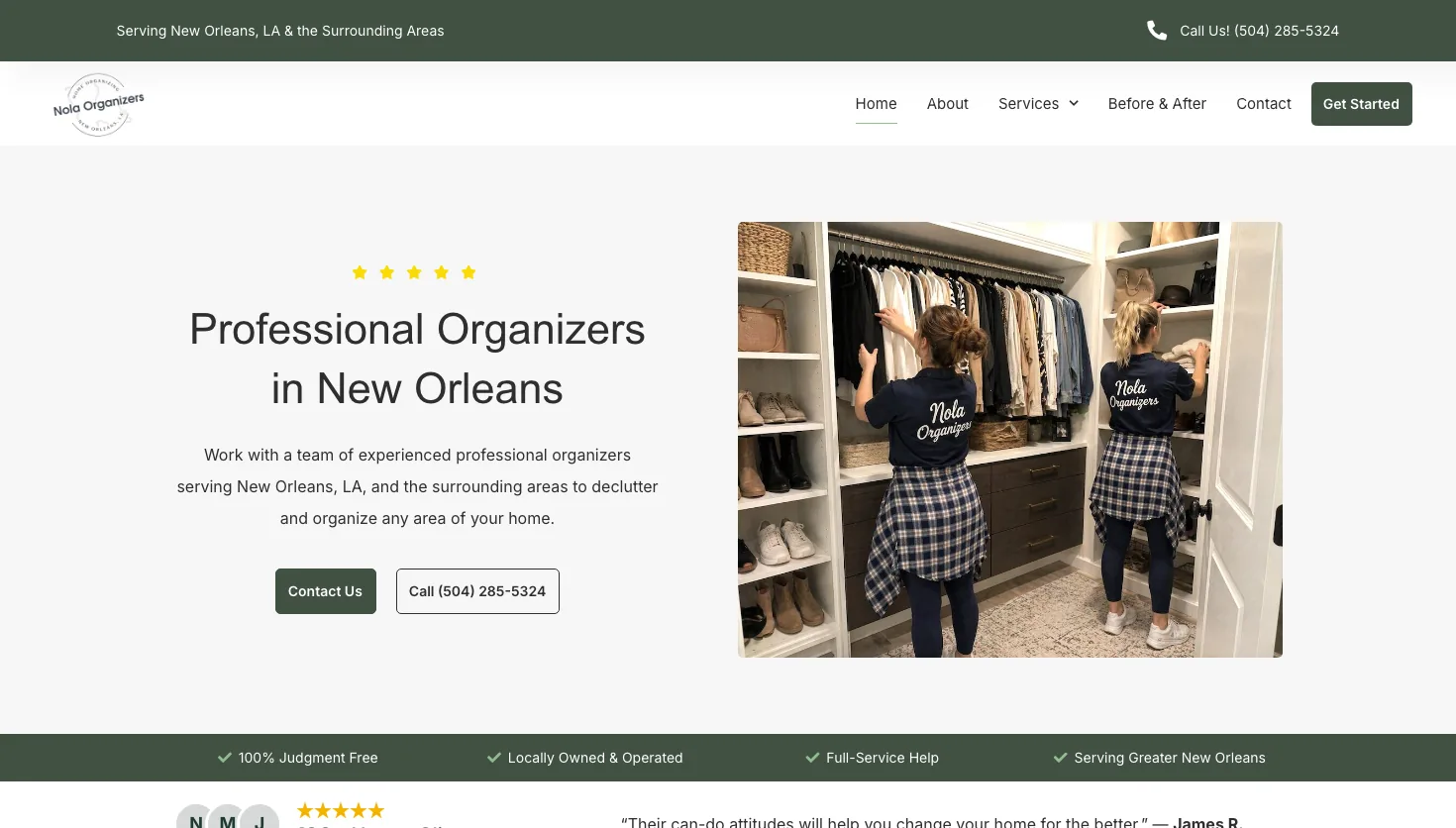Viewport: 1456px width, 828px height.
Task: Click the paragraph about experienced professional organizers
Action: point(417,486)
